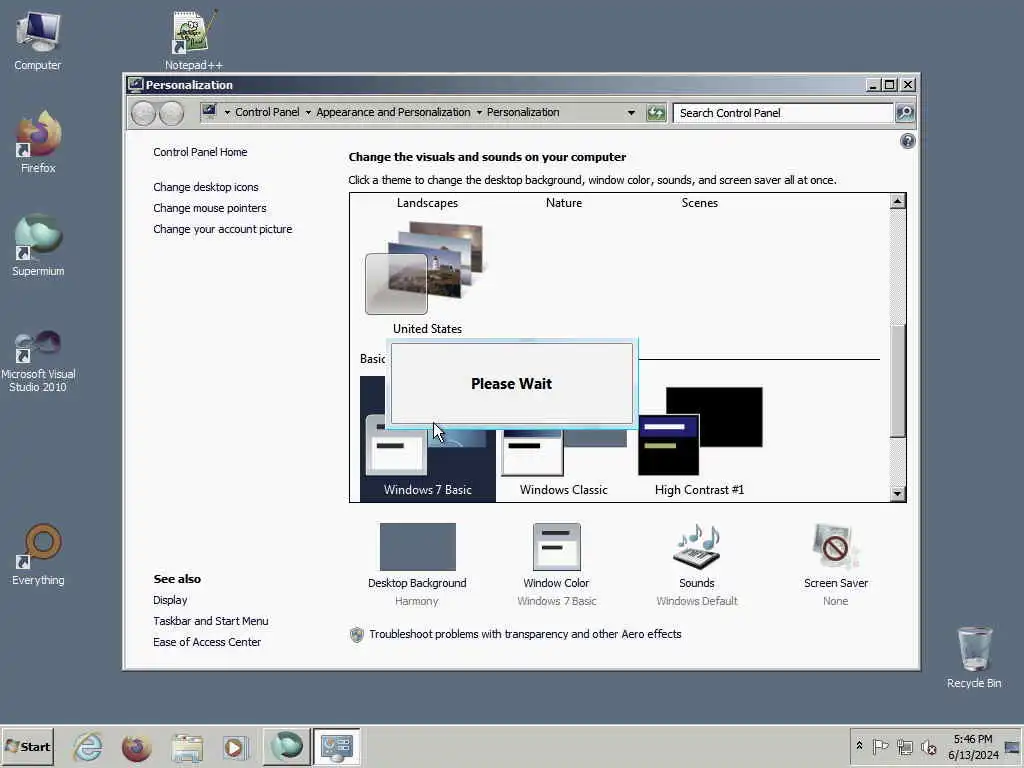Select the High Contrast #1 theme
Viewport: 1024px width, 768px height.
coord(699,441)
